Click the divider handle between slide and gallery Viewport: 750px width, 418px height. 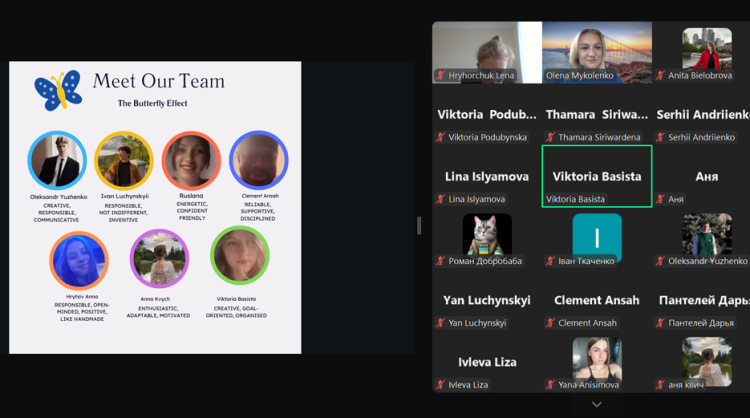pyautogui.click(x=418, y=226)
